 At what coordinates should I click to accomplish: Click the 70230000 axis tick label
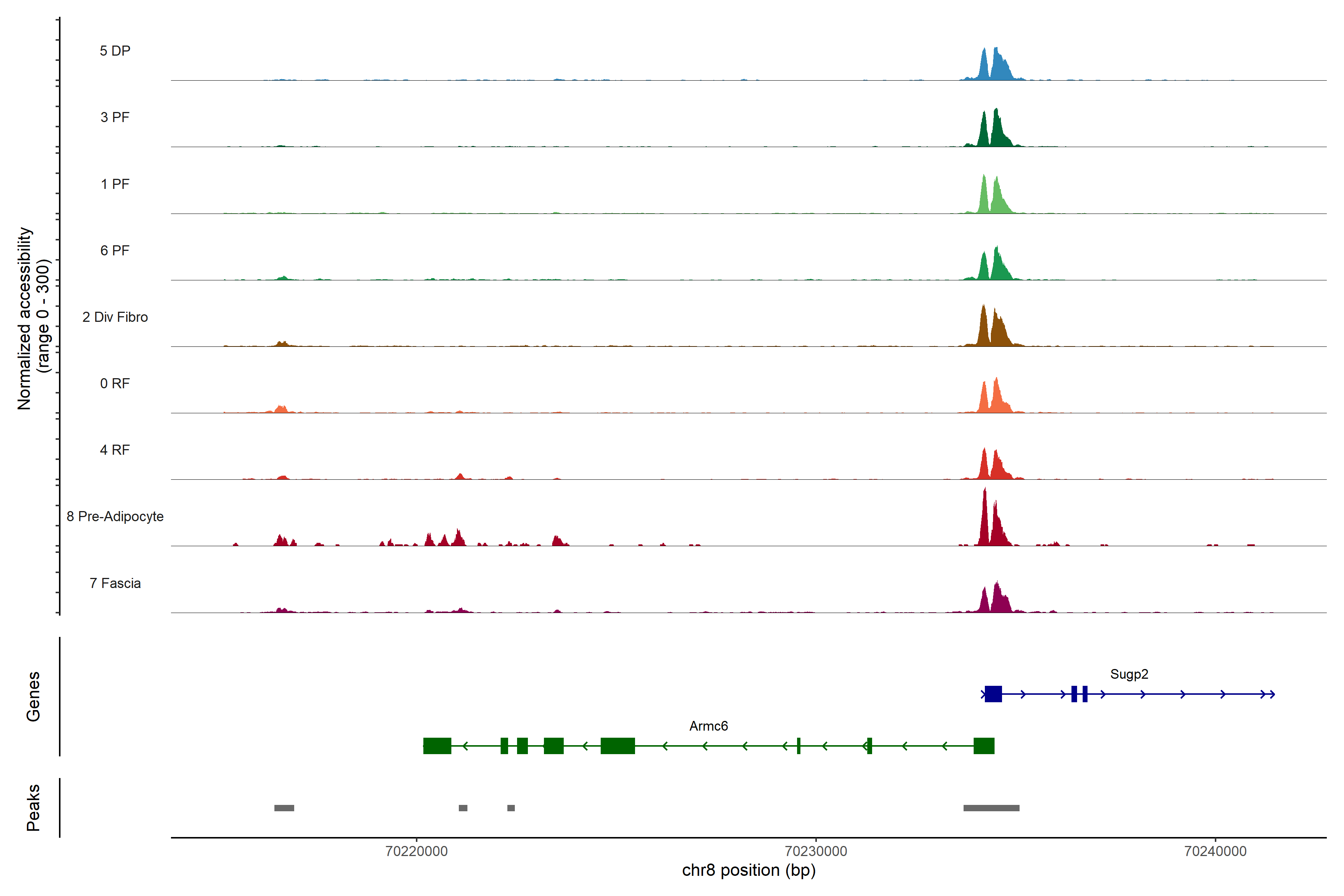[816, 851]
